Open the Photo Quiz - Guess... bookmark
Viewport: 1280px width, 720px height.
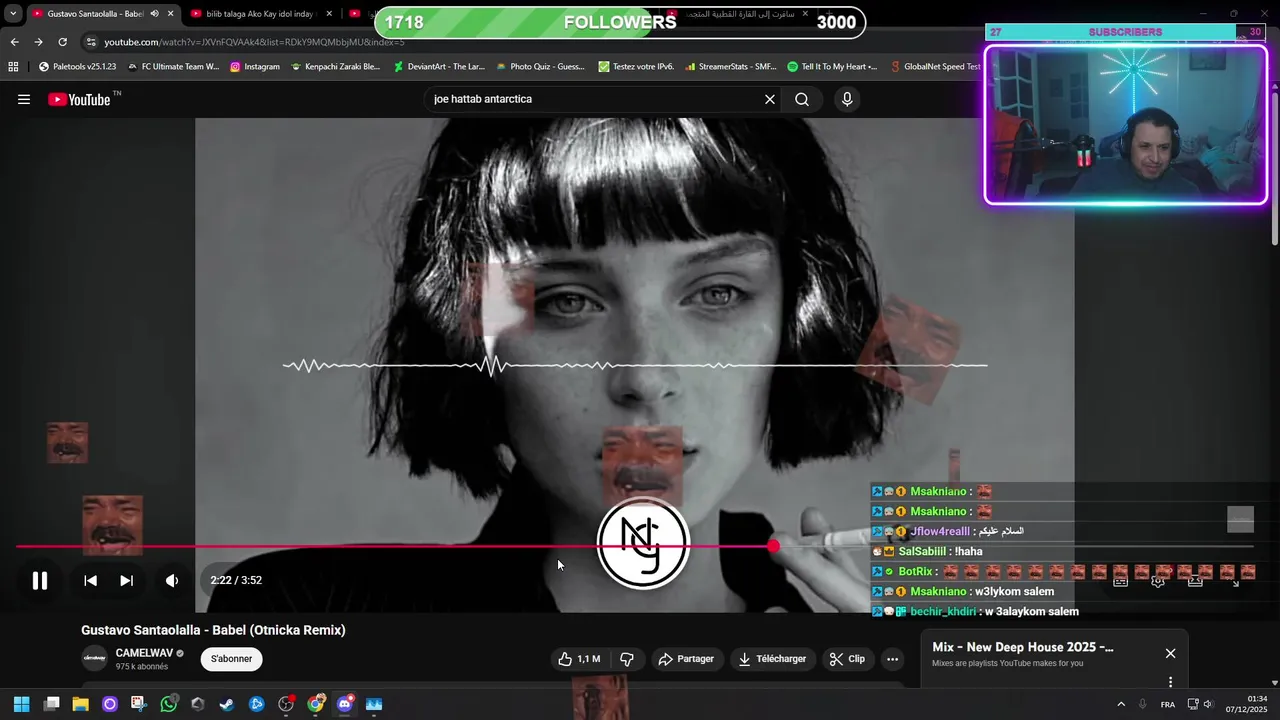540,67
